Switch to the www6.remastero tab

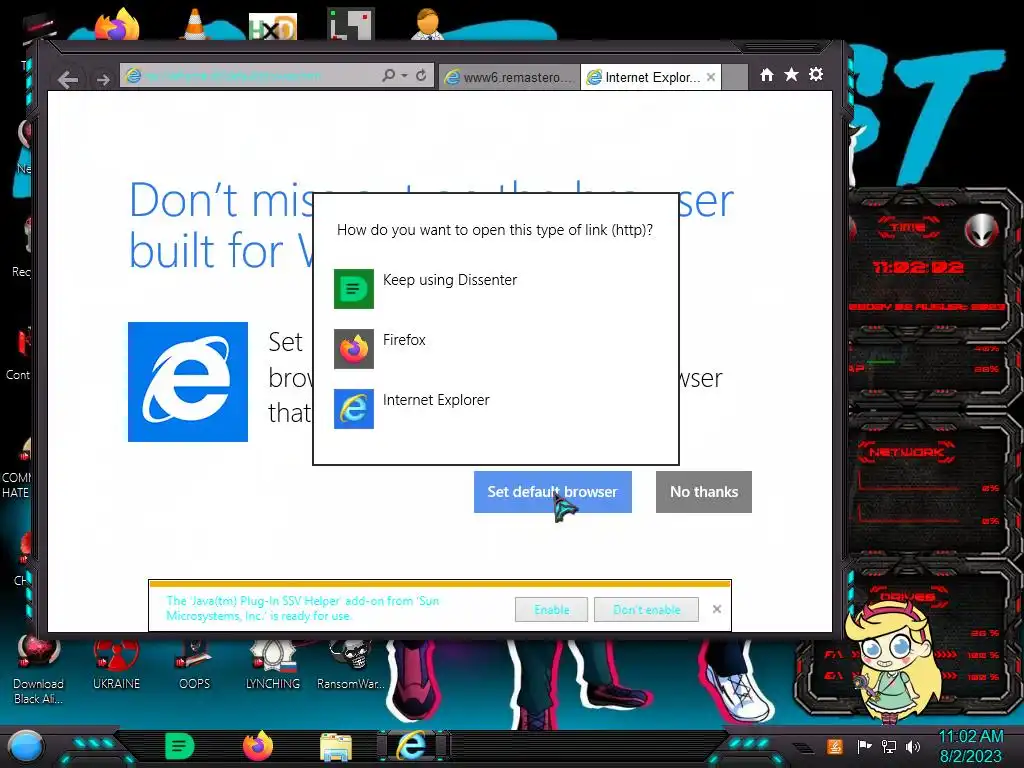509,77
